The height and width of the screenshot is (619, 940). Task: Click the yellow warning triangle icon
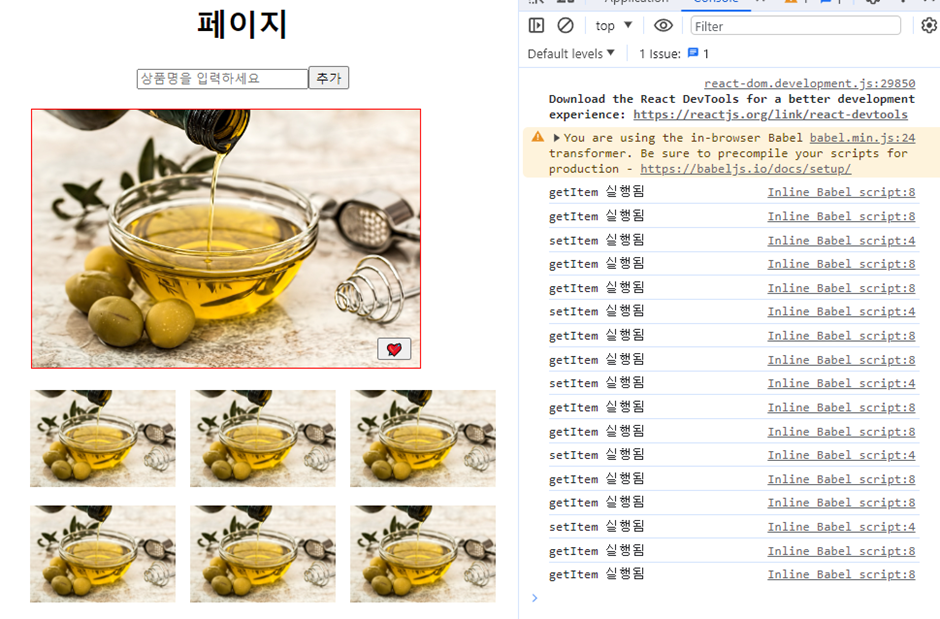pos(538,137)
